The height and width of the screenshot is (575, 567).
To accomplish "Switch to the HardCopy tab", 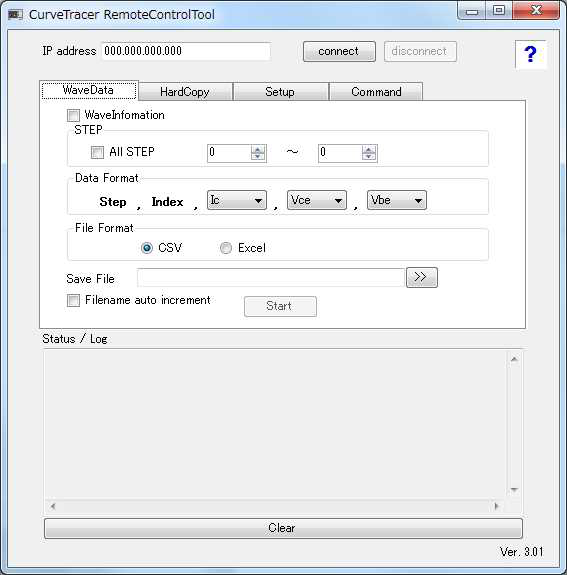I will [x=185, y=92].
